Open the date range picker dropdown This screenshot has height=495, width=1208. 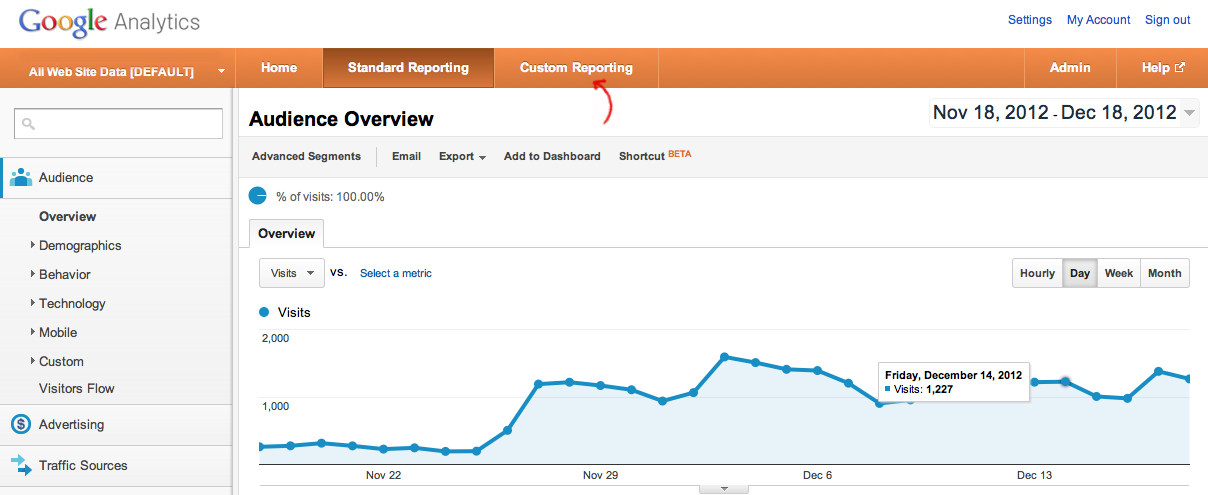point(1189,113)
